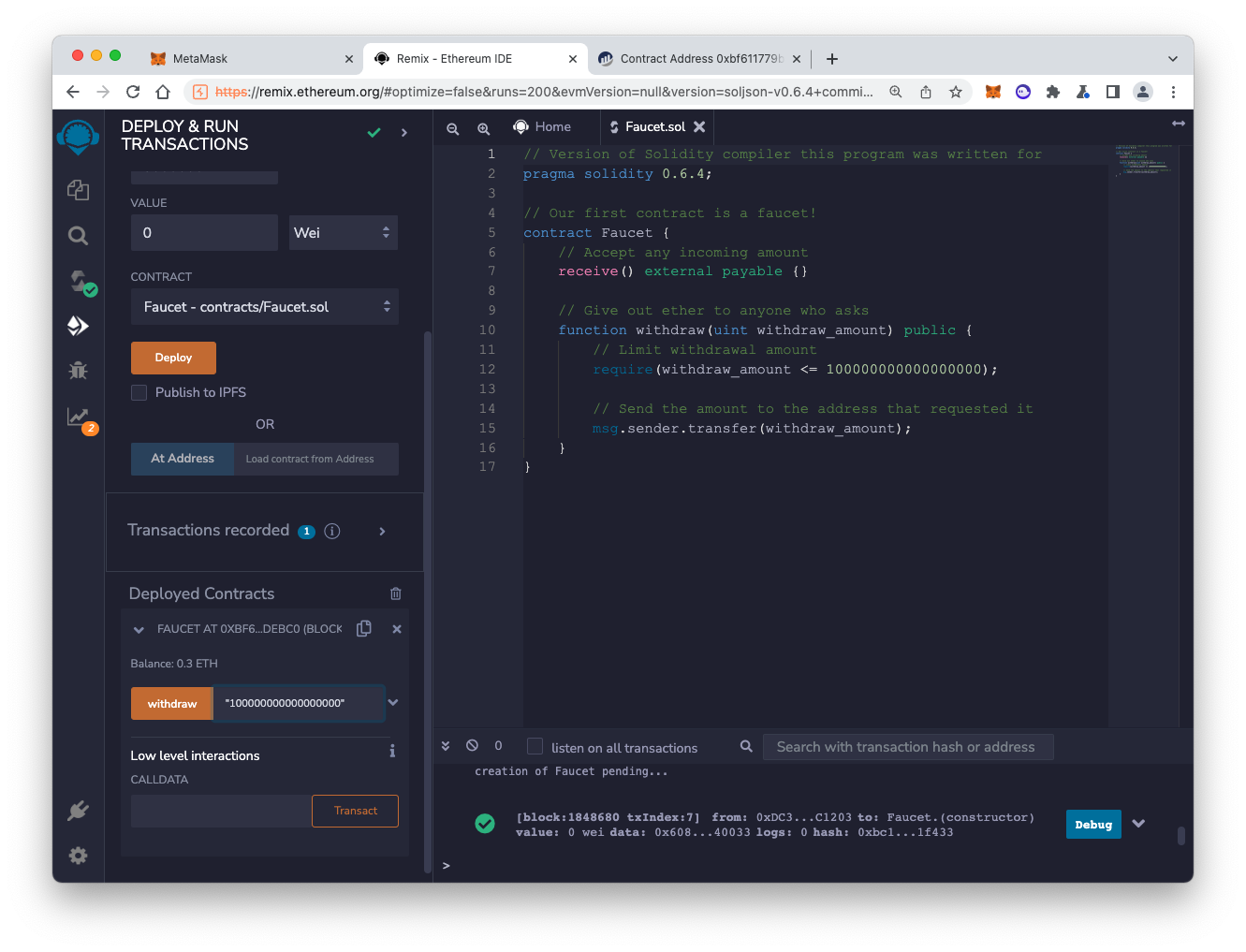Open the Plugin Manager plug icon
The height and width of the screenshot is (952, 1246).
tap(78, 811)
